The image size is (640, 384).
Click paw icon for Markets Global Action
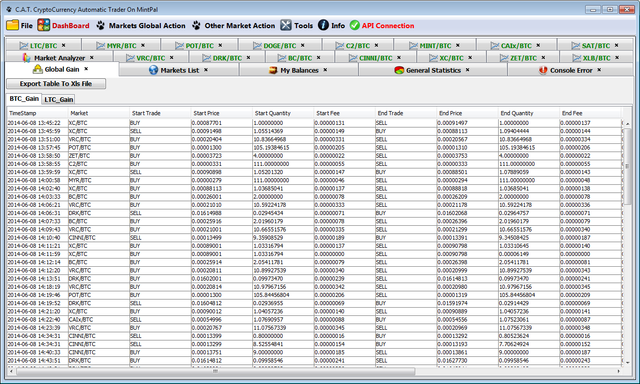100,25
